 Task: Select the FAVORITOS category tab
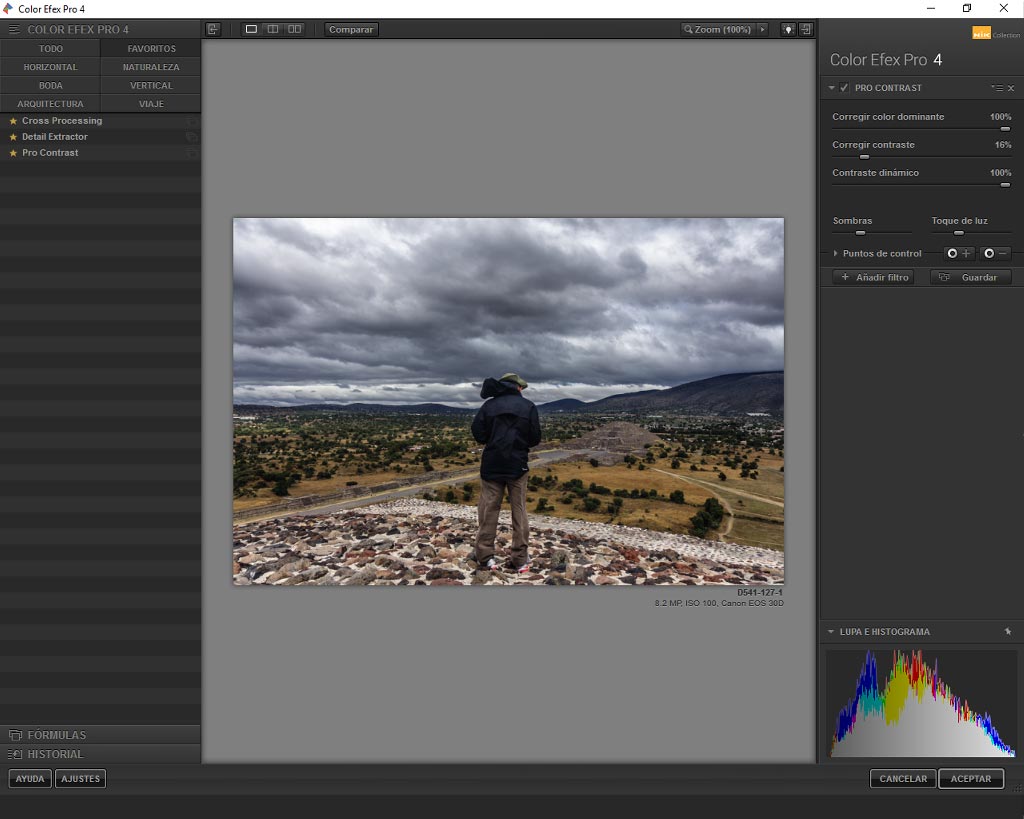pyautogui.click(x=151, y=48)
